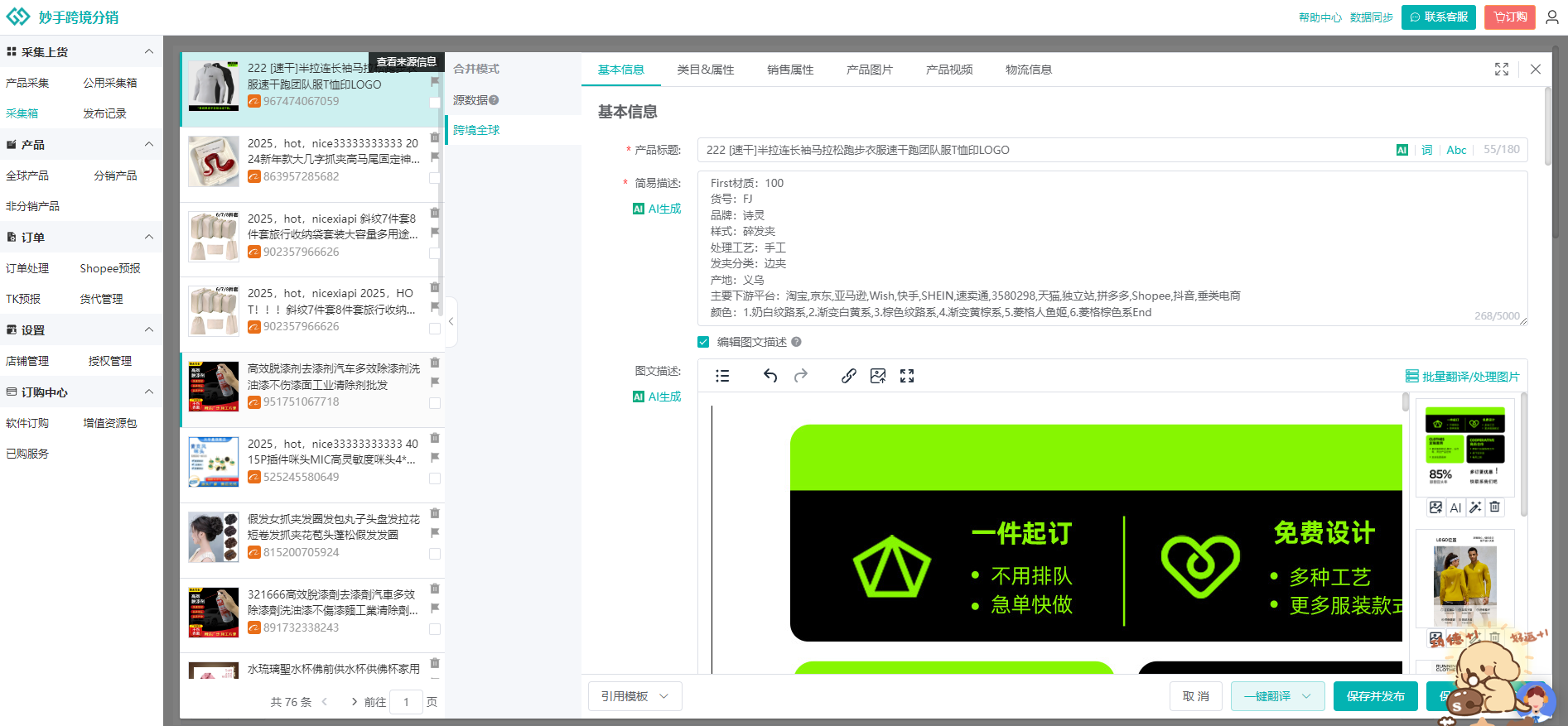Open the user account icon

[1552, 17]
